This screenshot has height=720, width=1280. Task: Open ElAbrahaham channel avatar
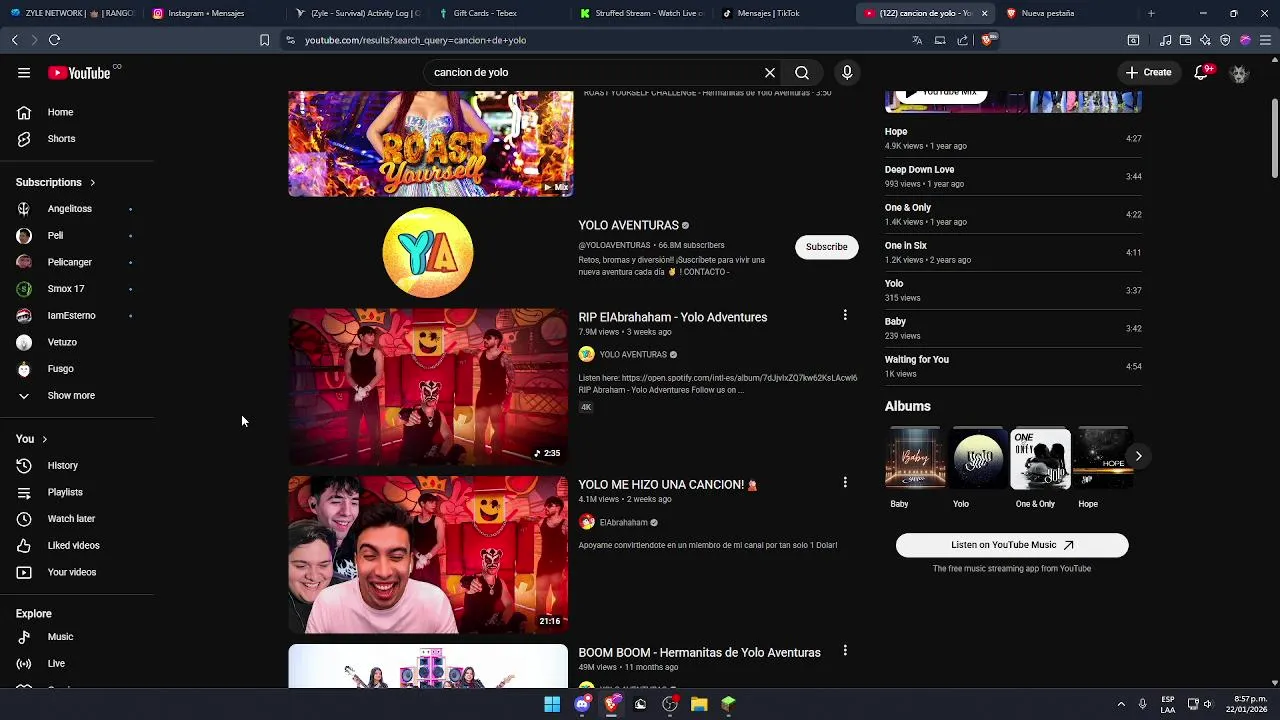point(587,522)
